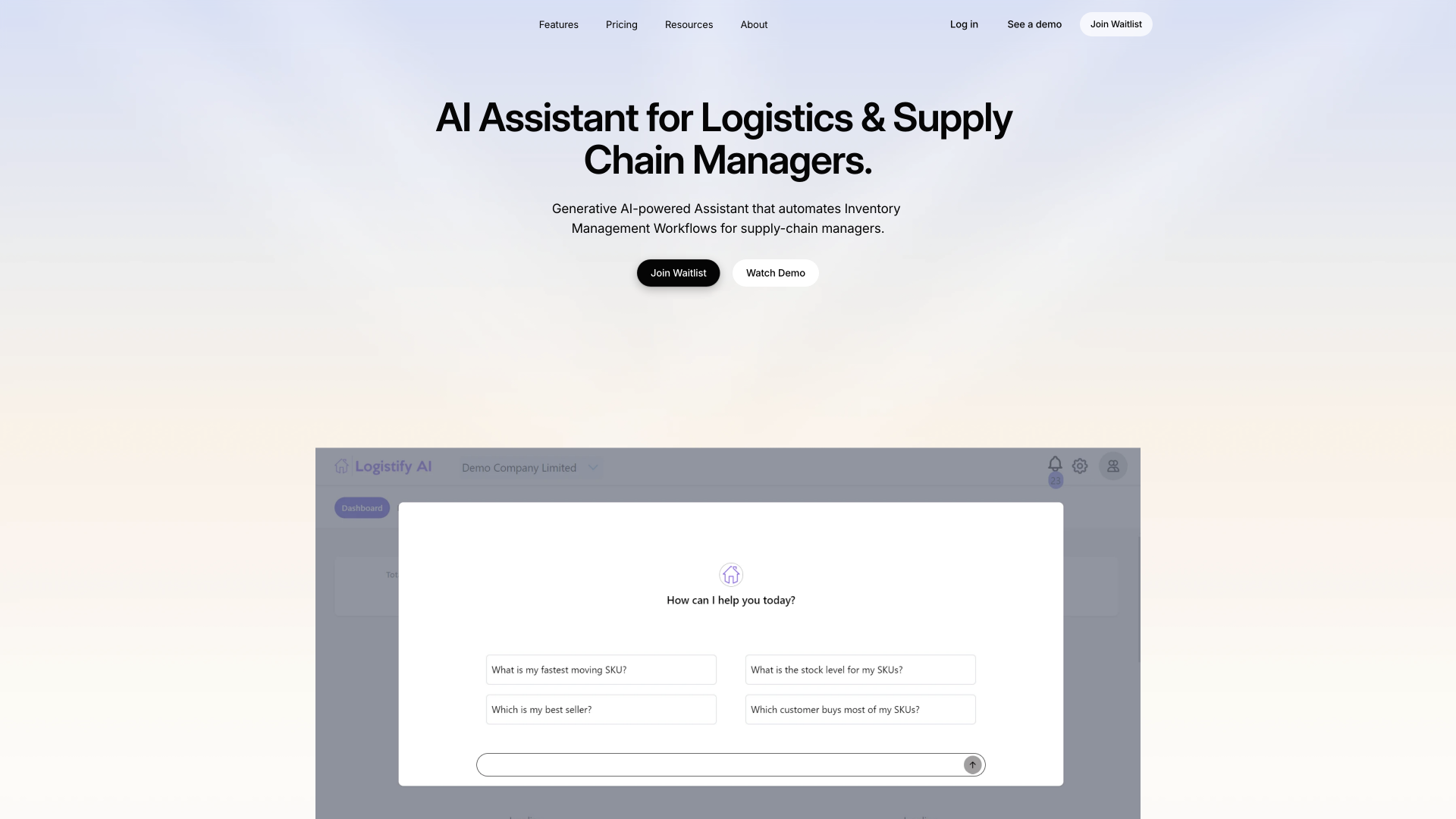This screenshot has height=819, width=1456.
Task: Select fastest moving SKU suggestion
Action: (600, 669)
